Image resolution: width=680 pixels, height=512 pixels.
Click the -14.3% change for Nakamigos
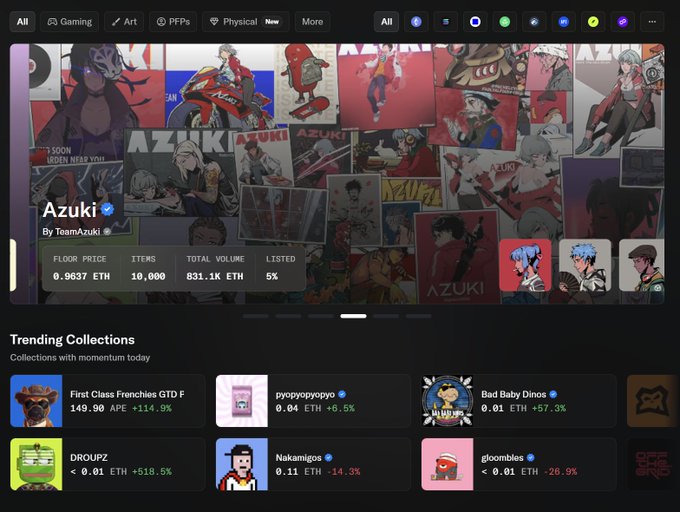pos(345,472)
